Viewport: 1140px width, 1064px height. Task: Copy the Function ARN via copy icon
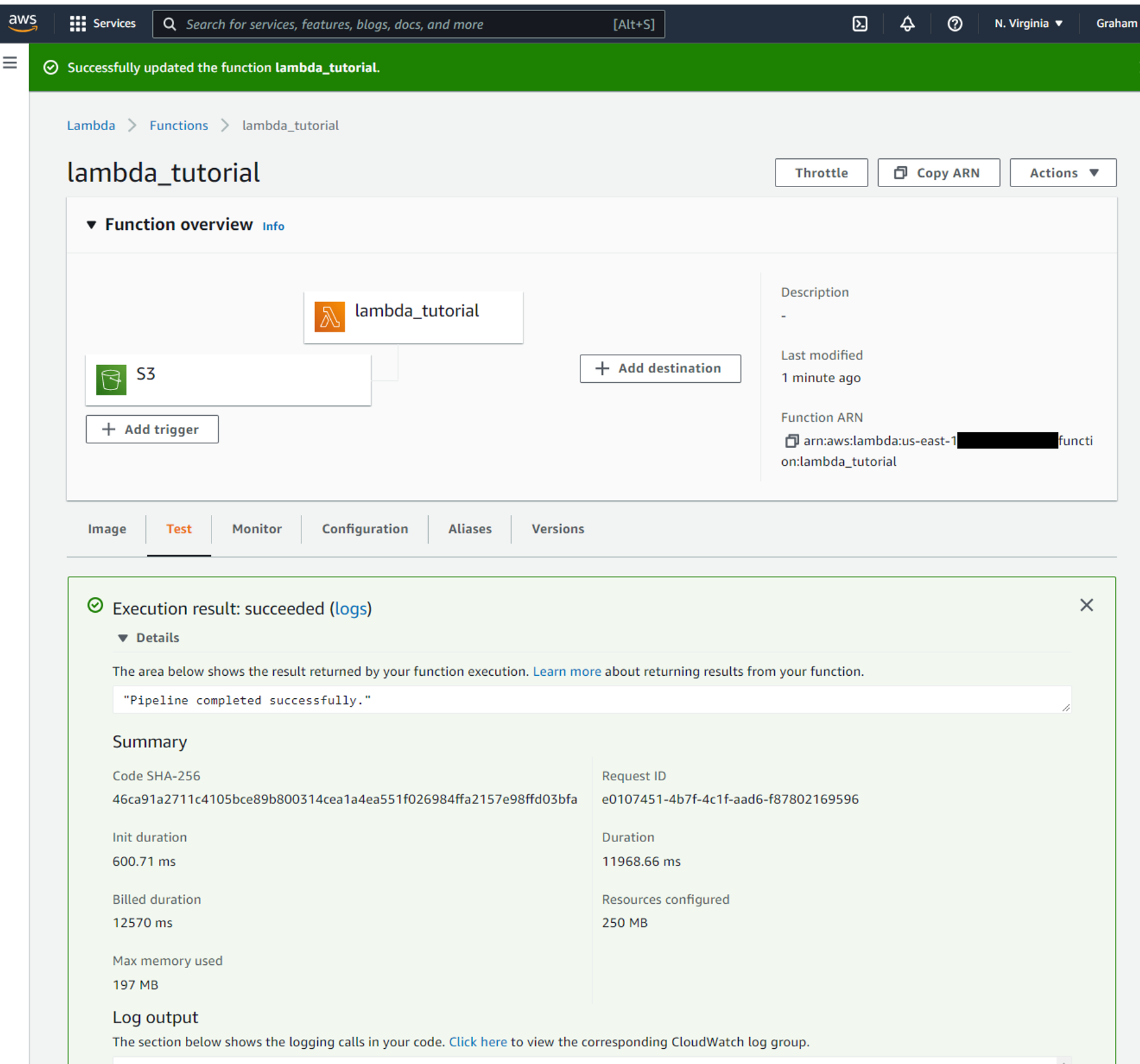tap(791, 441)
